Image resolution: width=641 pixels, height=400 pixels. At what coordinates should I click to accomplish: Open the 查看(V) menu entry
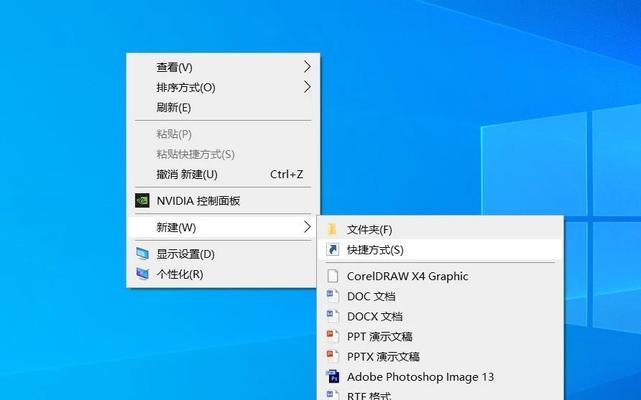click(223, 67)
